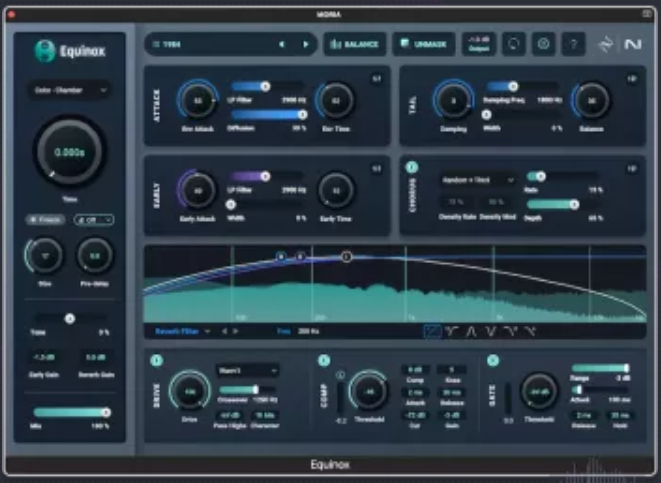Click the Chorus Depth slider
Screen dimensions: 661x483
coord(564,204)
